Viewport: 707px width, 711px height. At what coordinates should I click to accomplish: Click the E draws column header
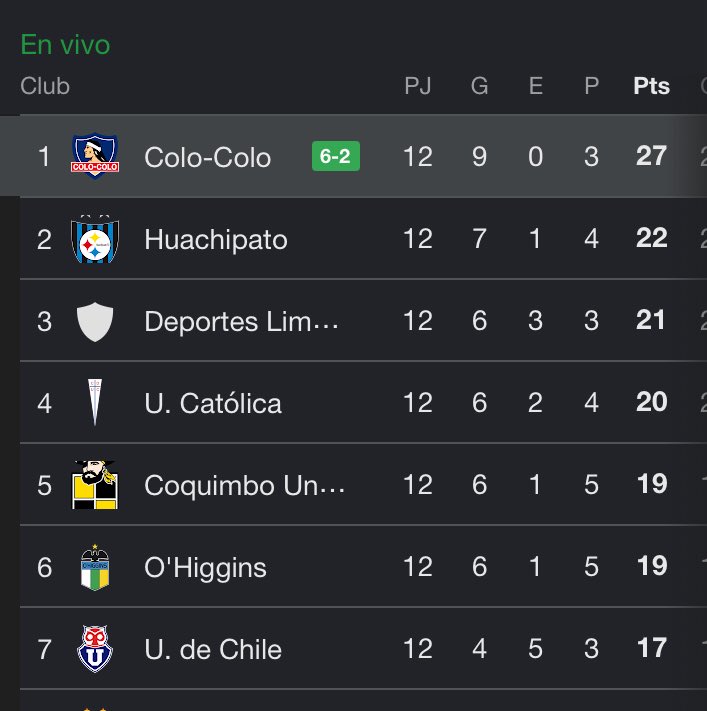[x=536, y=86]
